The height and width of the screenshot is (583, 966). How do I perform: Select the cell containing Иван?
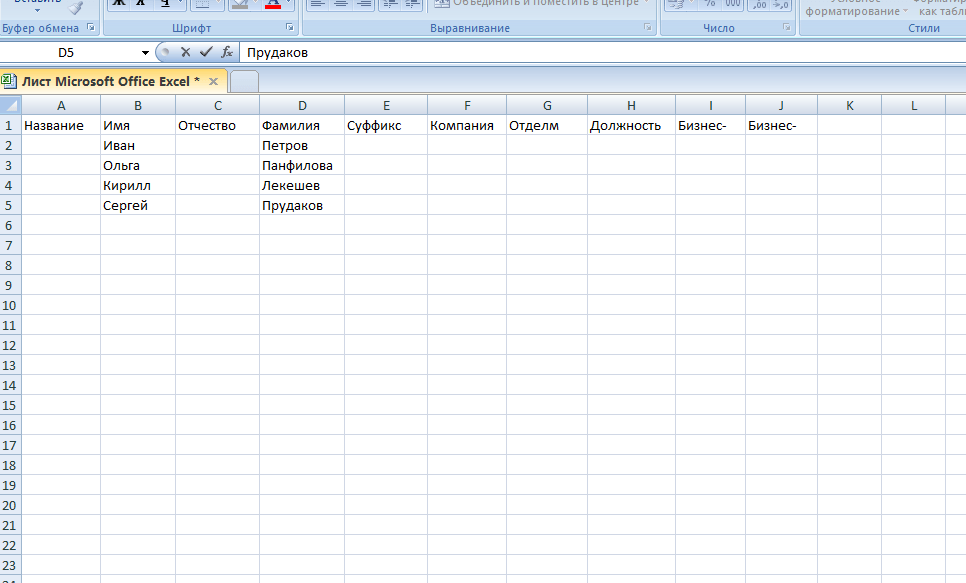click(x=138, y=145)
